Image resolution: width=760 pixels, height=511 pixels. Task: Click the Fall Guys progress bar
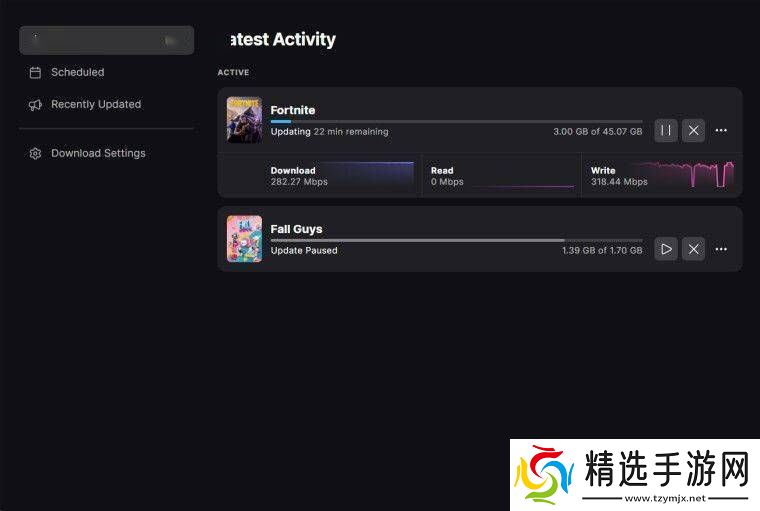[457, 240]
